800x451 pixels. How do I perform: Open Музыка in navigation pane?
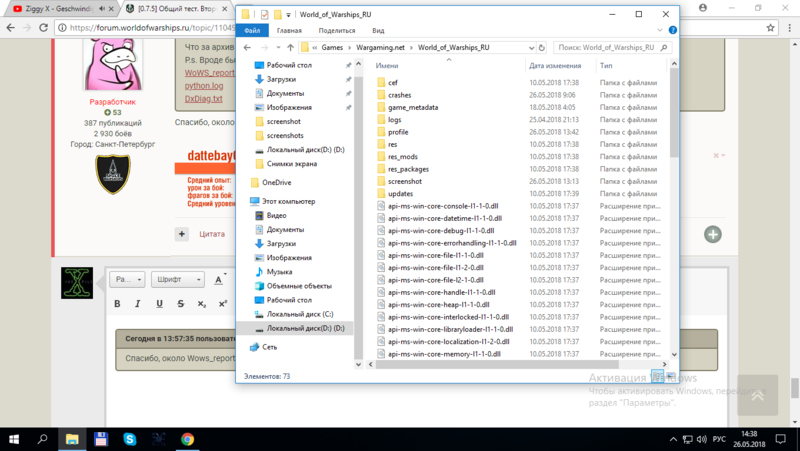tap(279, 272)
